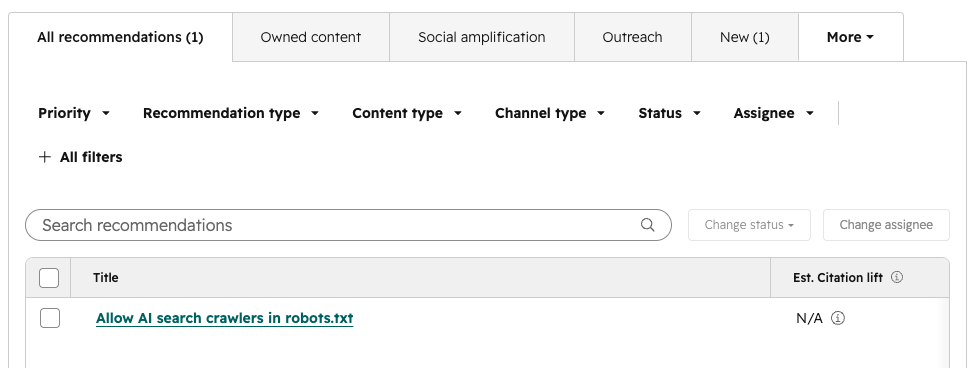Screen dimensions: 979x368
Task: Go to the New (1) tab
Action: (x=745, y=37)
